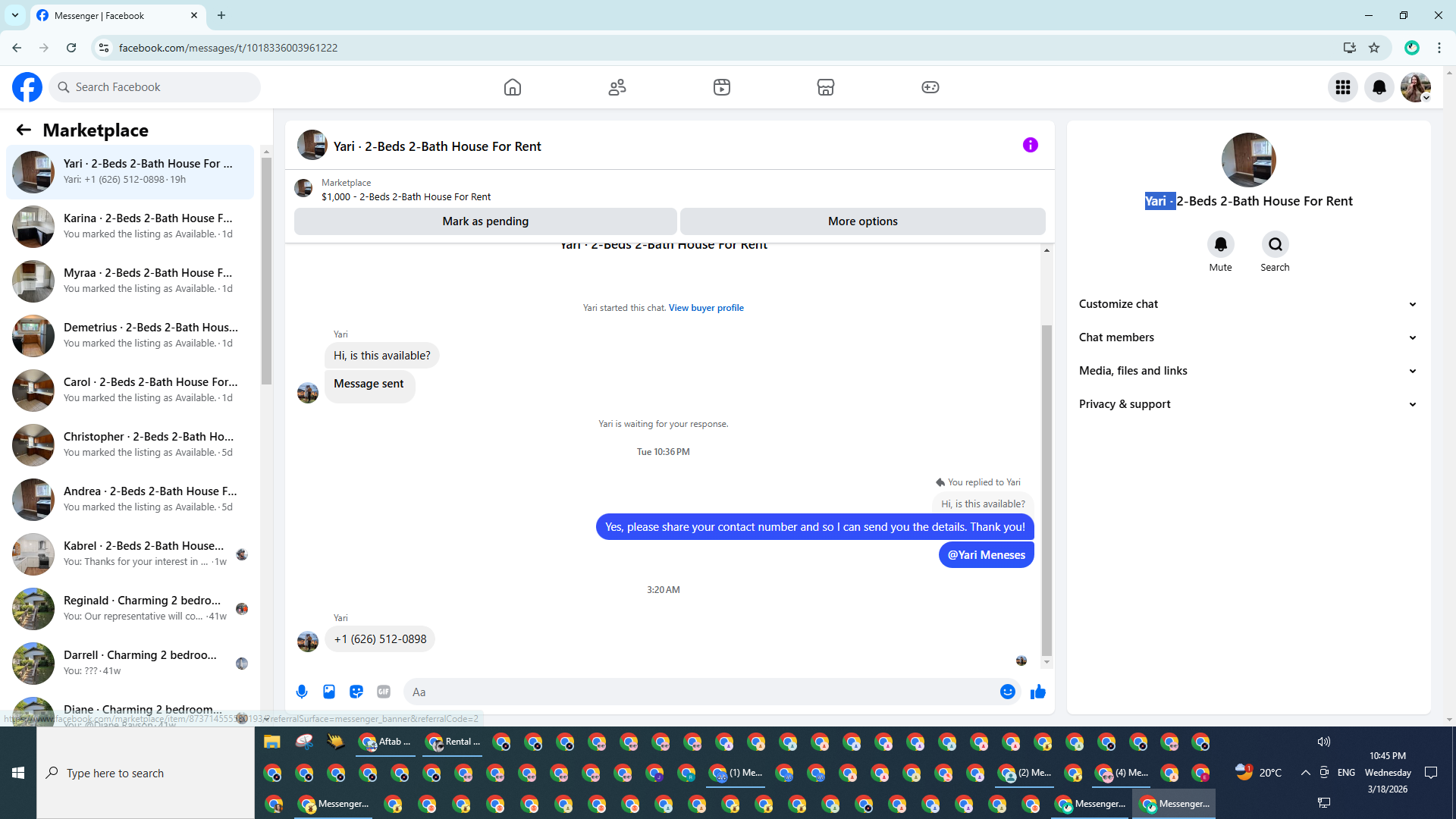Click the Mark as pending button

click(485, 221)
